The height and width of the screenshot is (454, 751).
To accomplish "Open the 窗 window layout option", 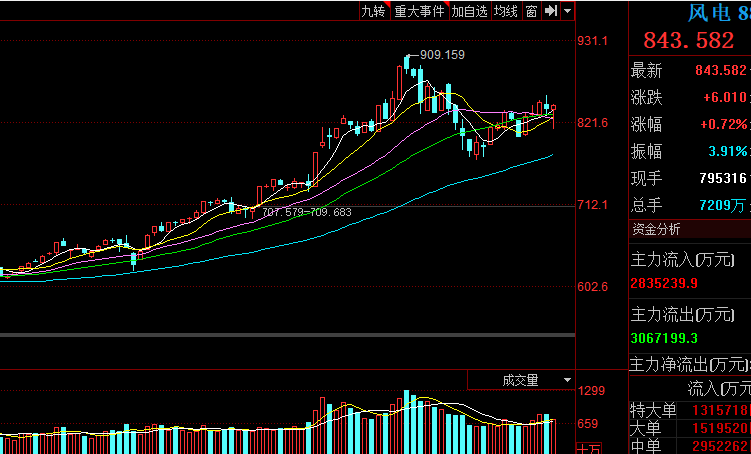I will tap(531, 11).
